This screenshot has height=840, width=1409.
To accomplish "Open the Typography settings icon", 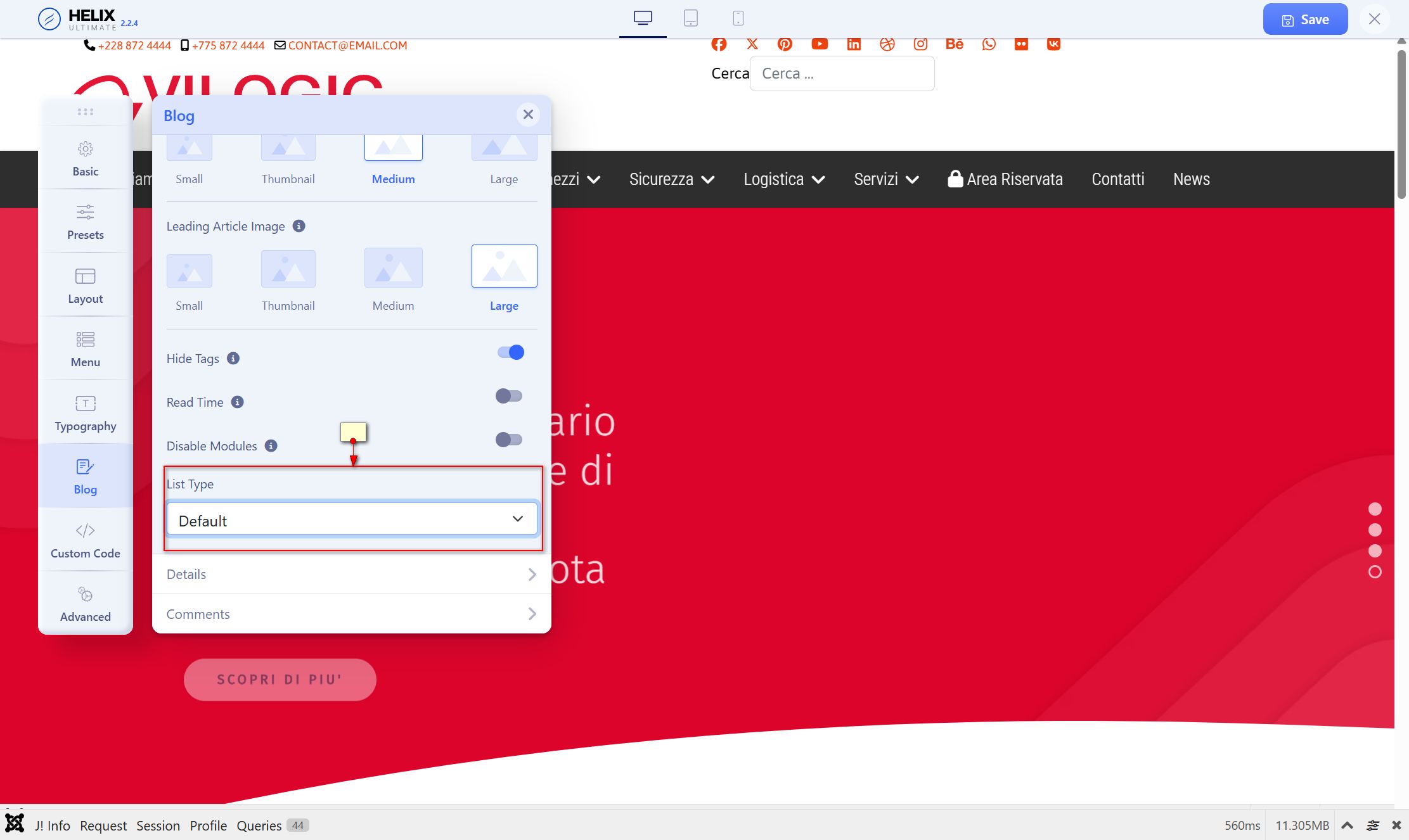I will [86, 404].
